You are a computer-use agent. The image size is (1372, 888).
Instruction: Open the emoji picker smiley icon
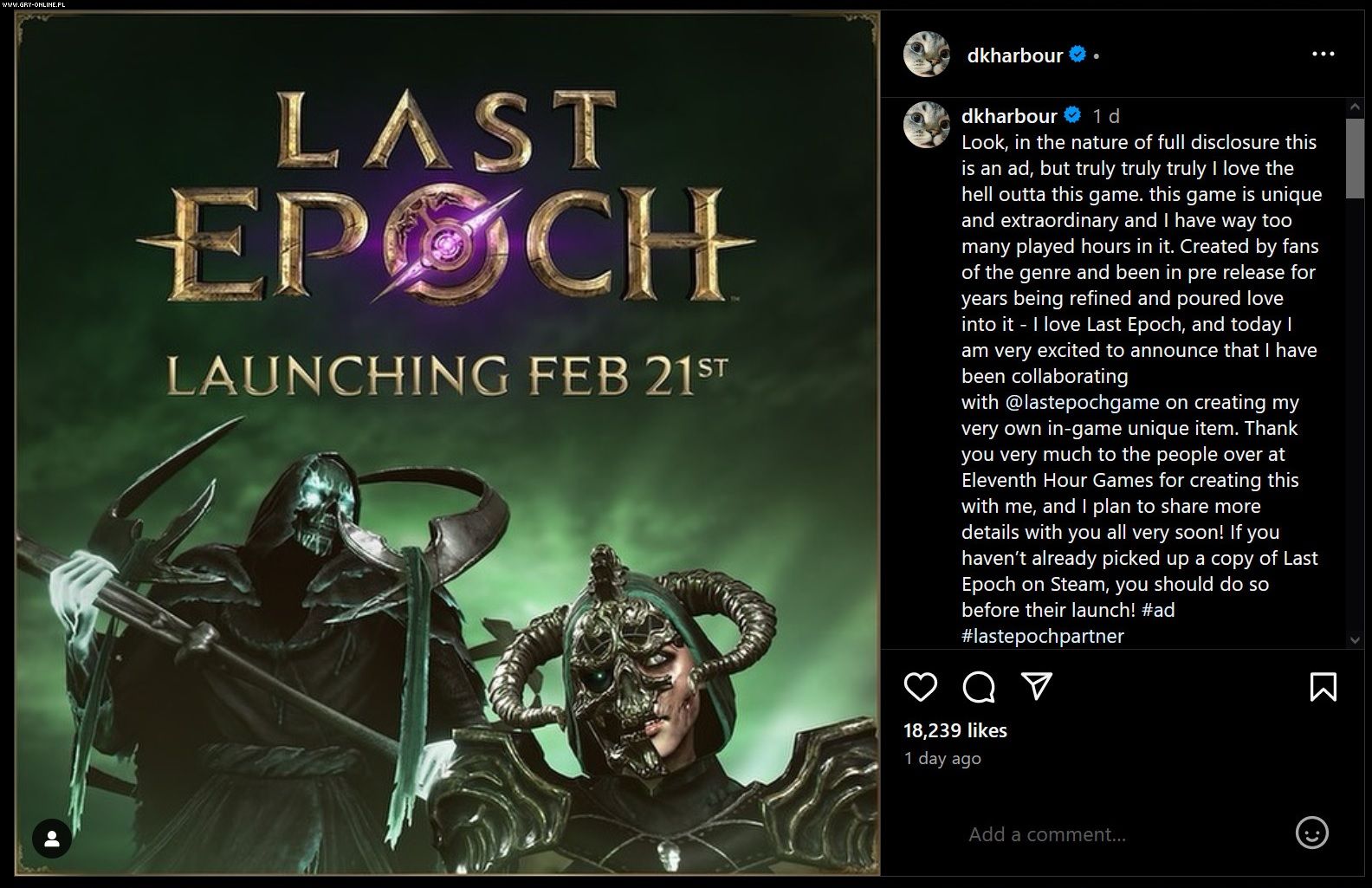(x=1311, y=833)
